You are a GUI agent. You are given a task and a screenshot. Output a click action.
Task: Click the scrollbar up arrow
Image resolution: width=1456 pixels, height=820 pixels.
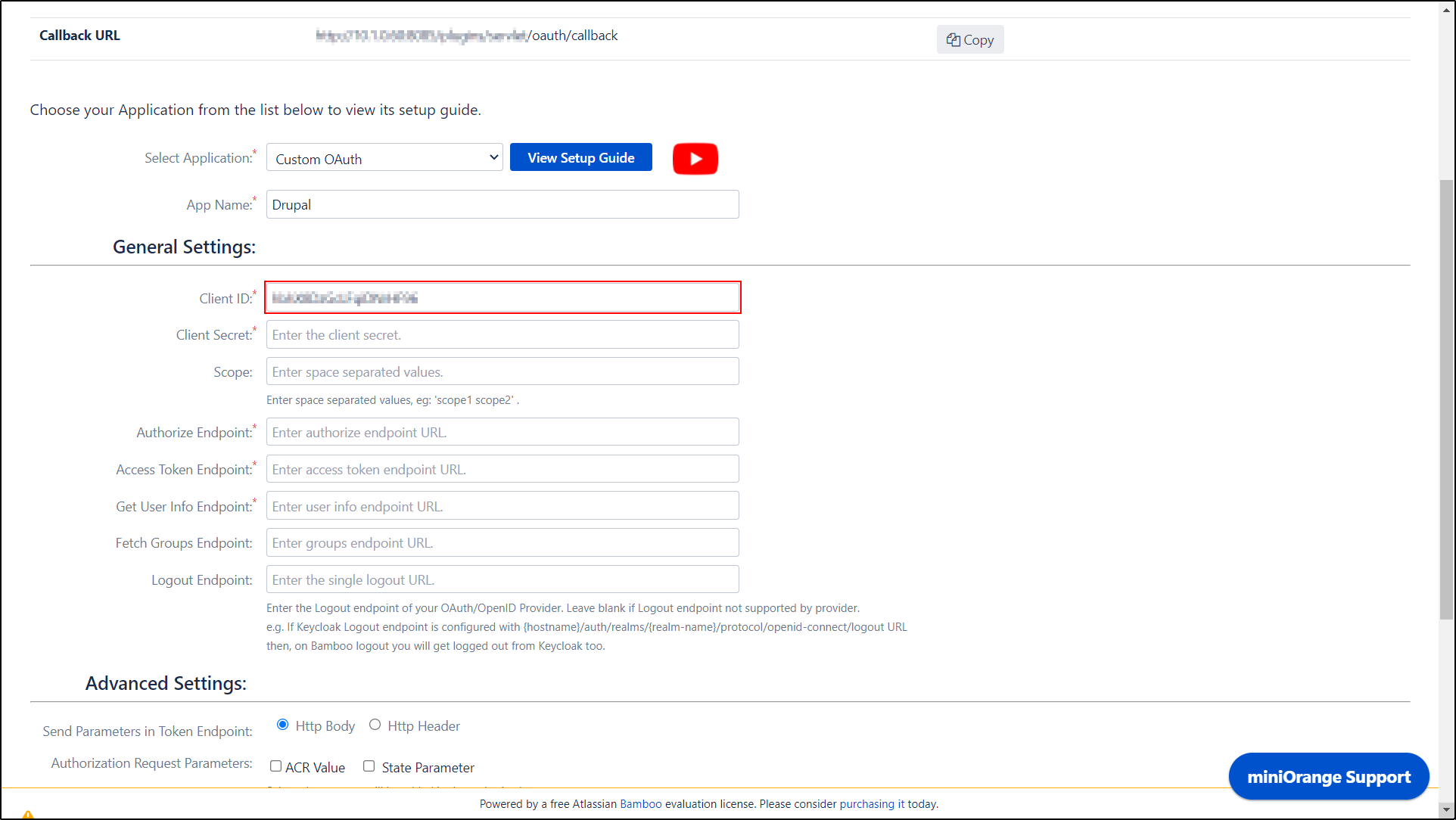1447,8
